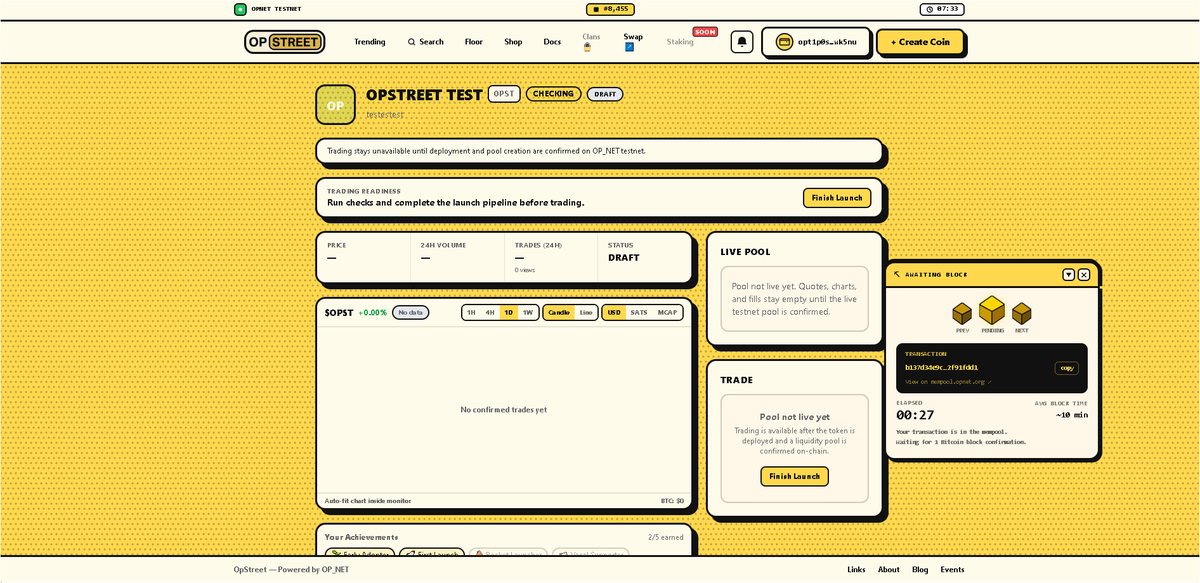
Task: Open the About footer link
Action: (x=889, y=569)
